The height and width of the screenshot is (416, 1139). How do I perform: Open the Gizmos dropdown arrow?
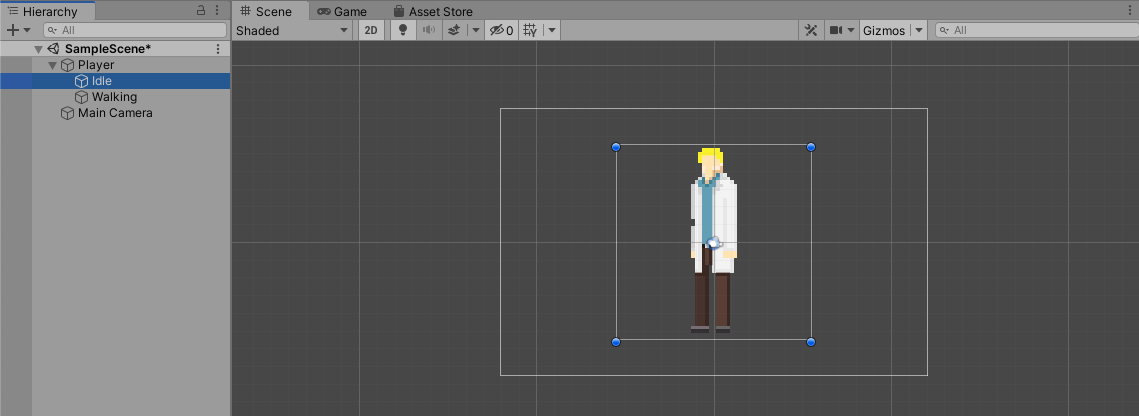point(919,30)
